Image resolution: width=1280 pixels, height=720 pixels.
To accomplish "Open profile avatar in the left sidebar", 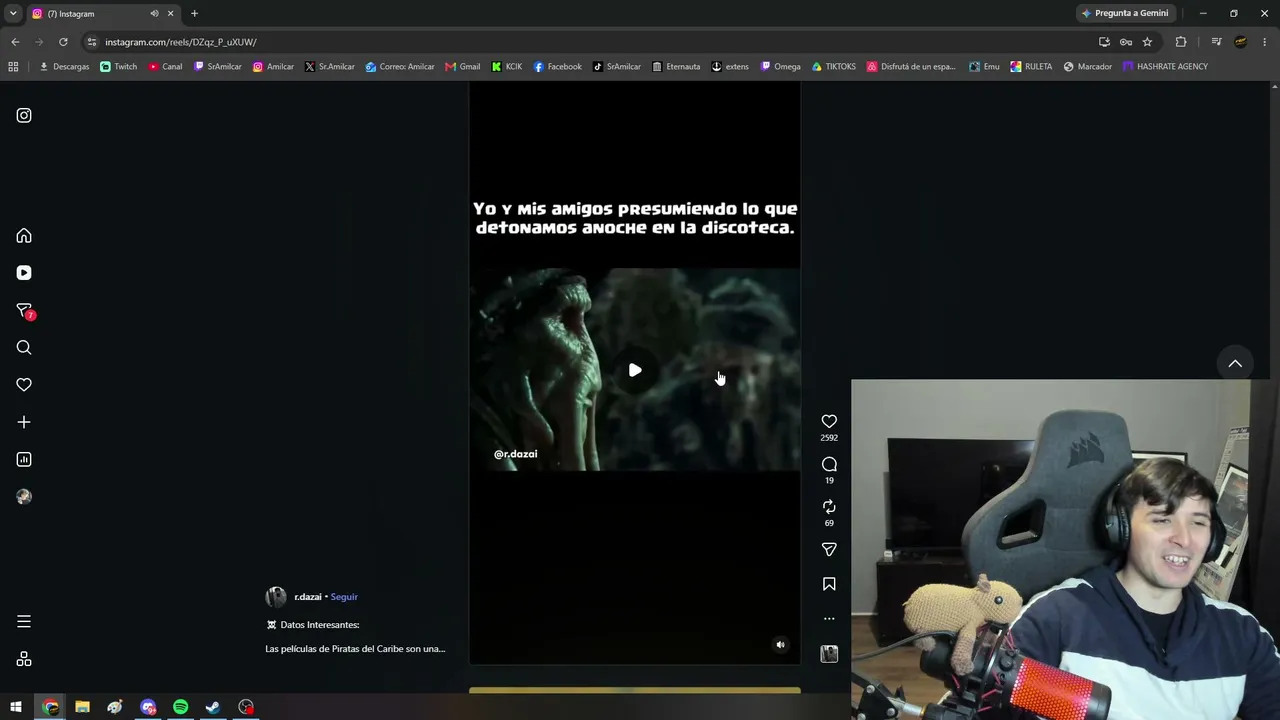I will pyautogui.click(x=24, y=497).
